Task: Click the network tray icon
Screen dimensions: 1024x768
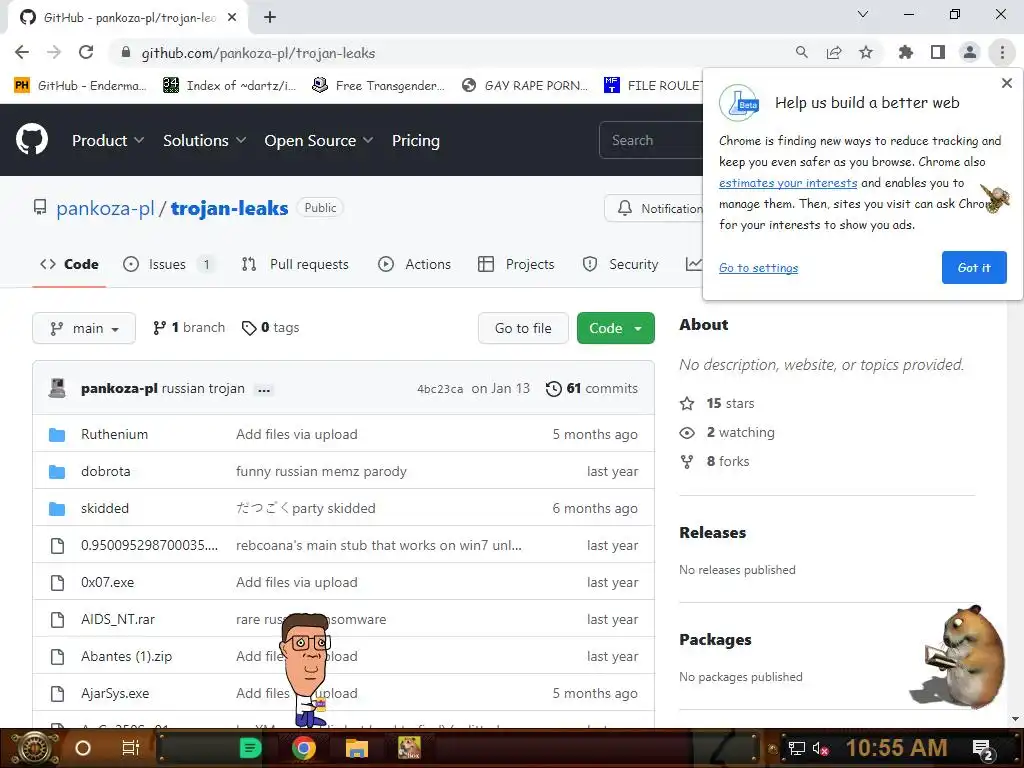Action: pos(796,748)
